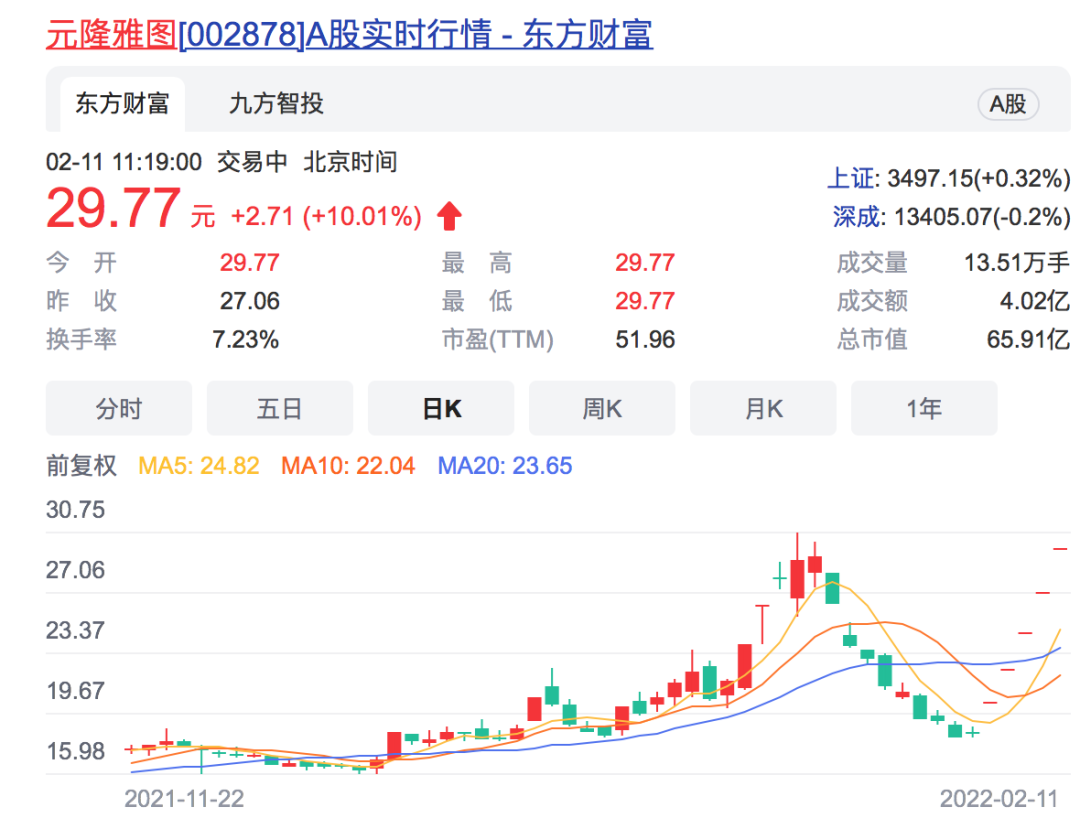
Task: Open the 上证 index link
Action: click(850, 179)
